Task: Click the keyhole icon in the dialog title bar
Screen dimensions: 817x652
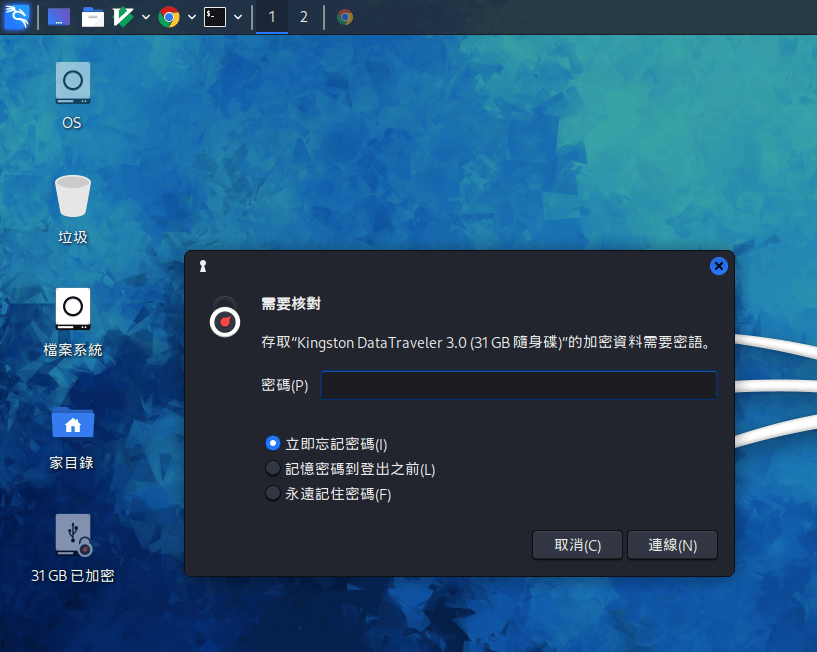Action: [x=203, y=266]
